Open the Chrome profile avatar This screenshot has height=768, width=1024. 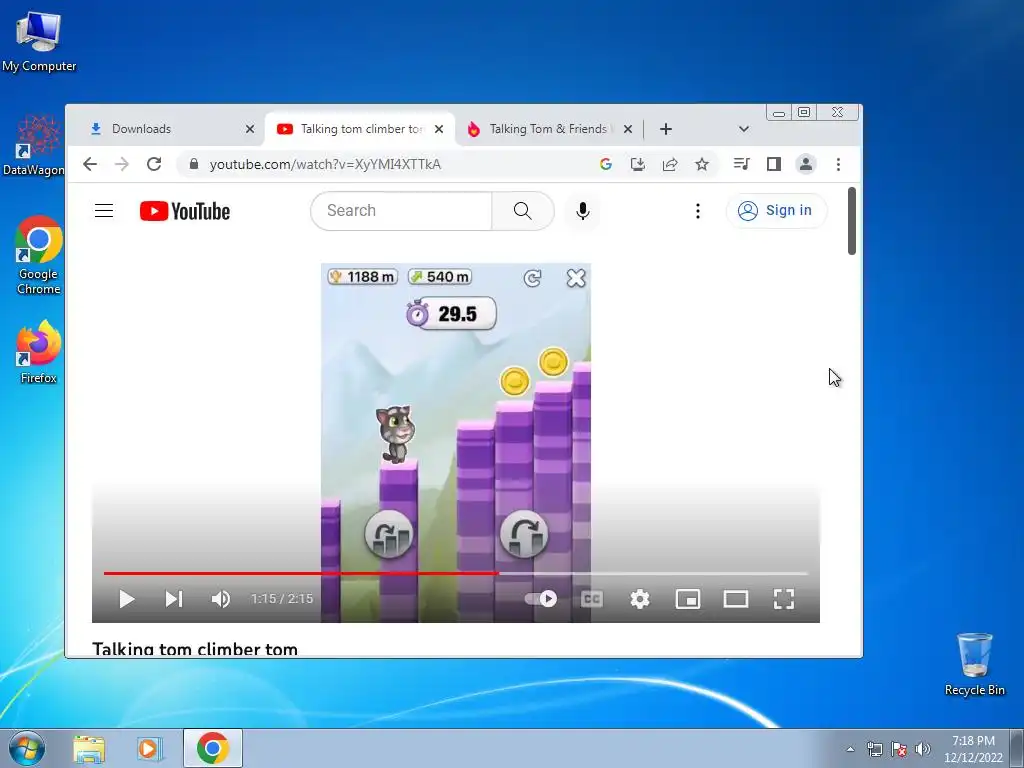tap(806, 164)
